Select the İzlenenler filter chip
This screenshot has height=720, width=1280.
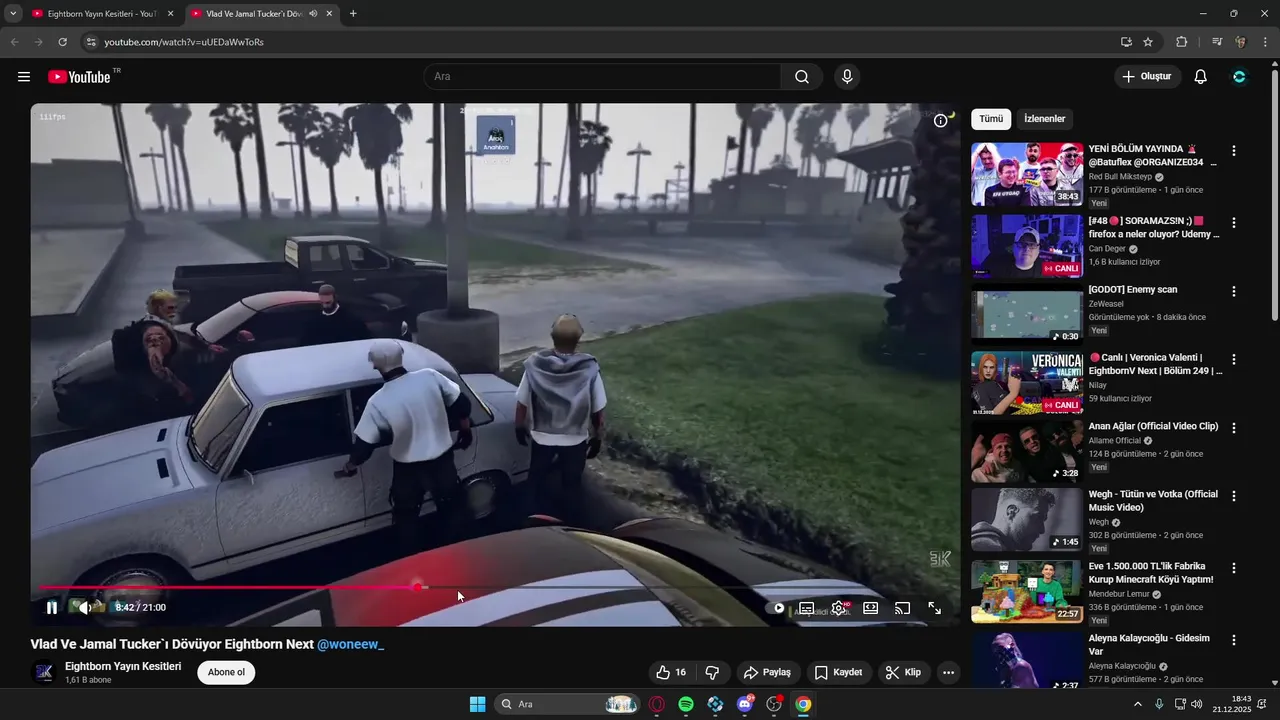pos(1045,119)
